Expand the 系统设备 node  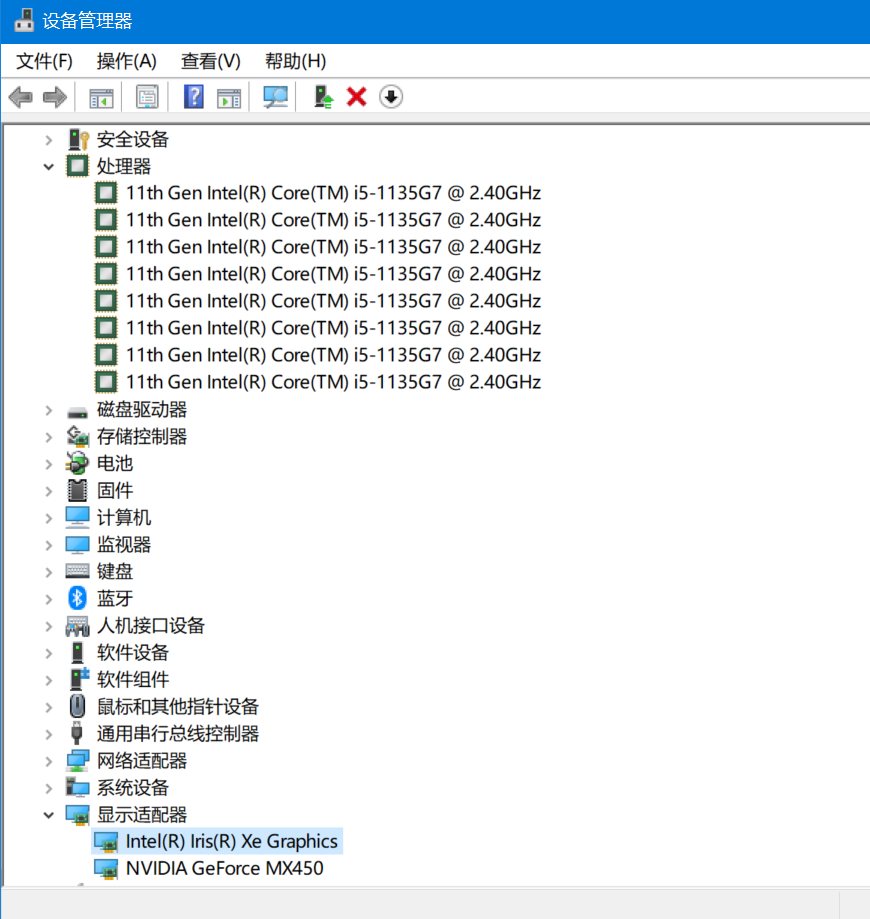pos(49,788)
